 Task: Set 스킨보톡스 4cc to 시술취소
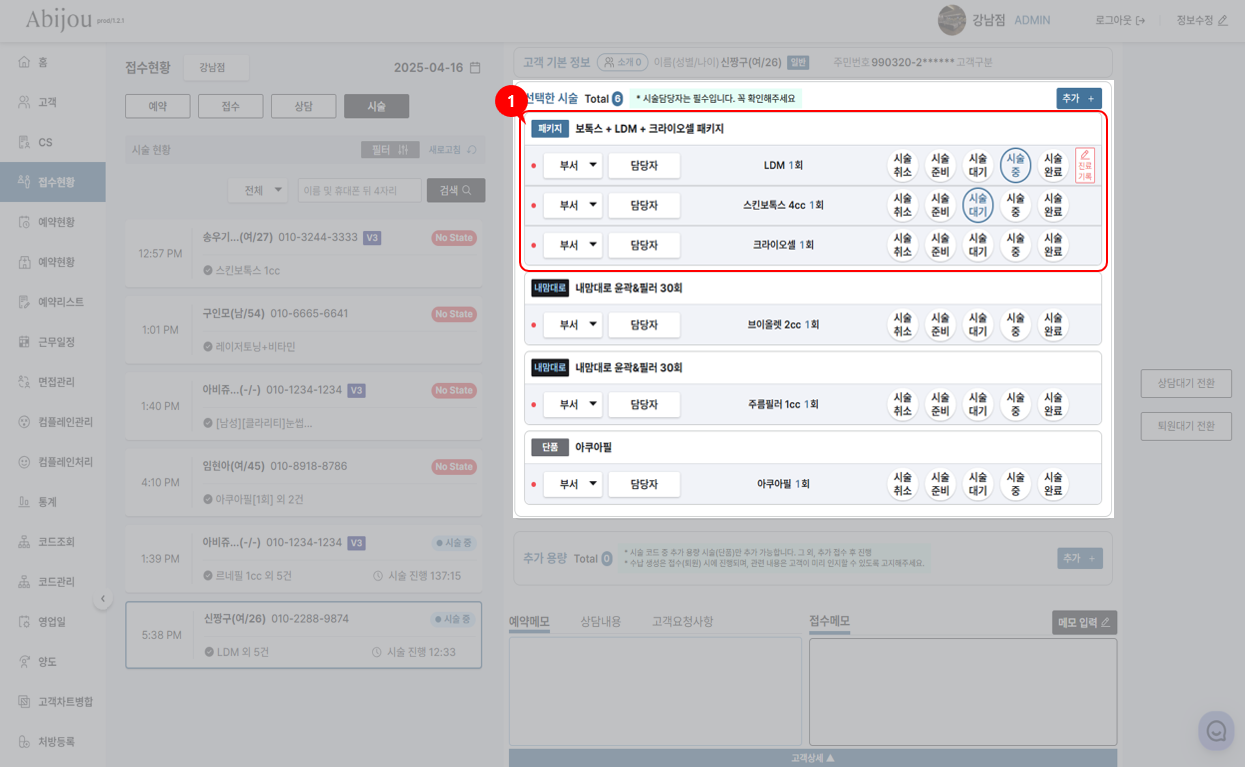(x=903, y=205)
